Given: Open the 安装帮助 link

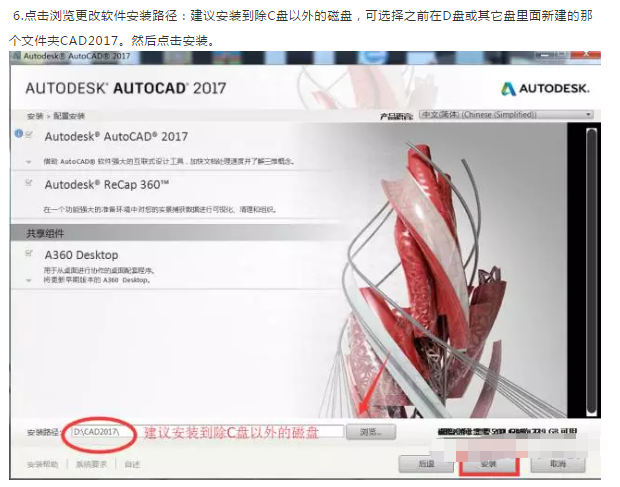Looking at the screenshot, I should click(43, 464).
